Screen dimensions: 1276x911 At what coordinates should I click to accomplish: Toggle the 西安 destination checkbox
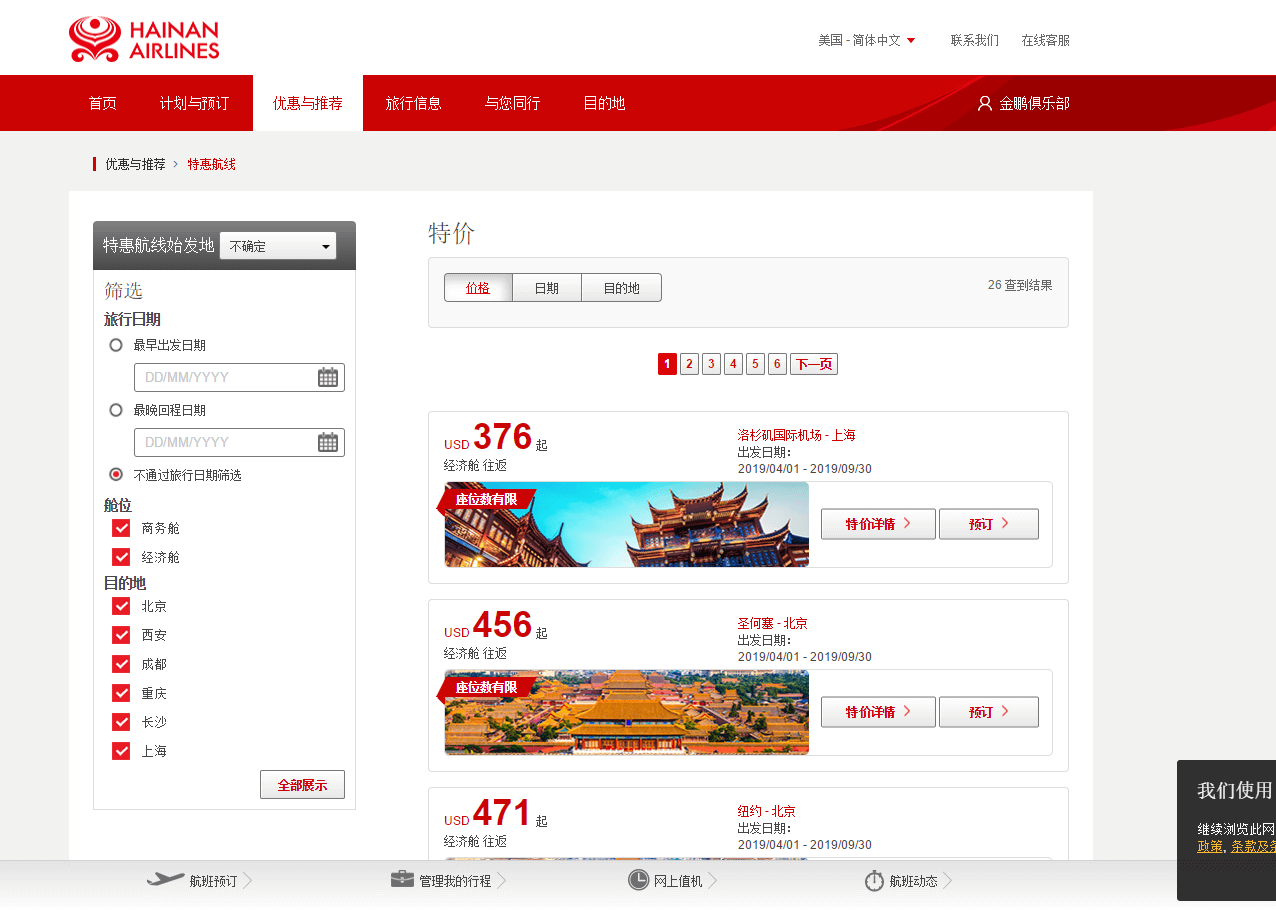(121, 635)
